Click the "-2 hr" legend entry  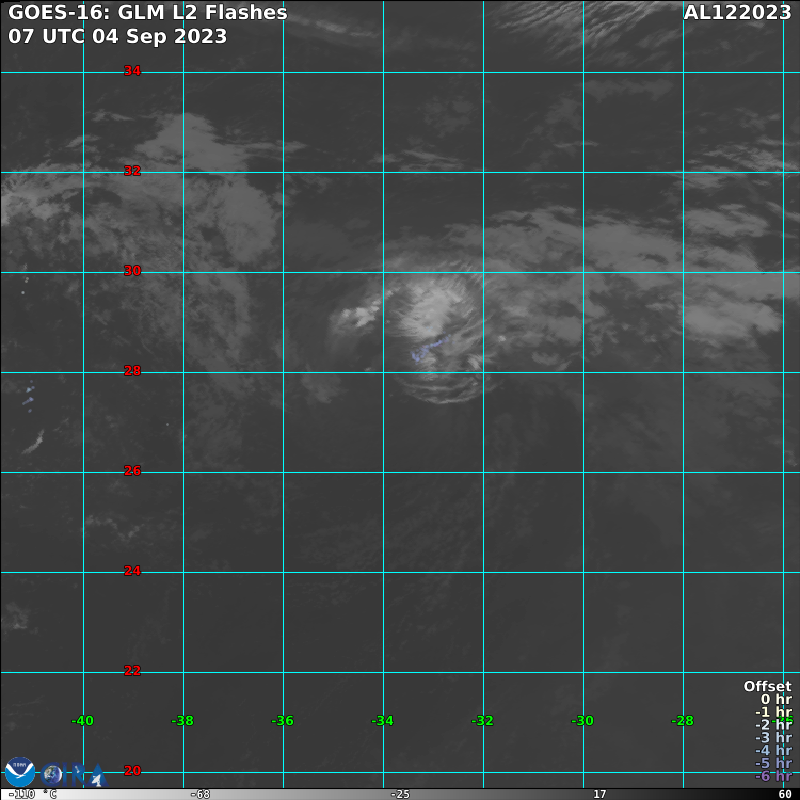tap(773, 725)
